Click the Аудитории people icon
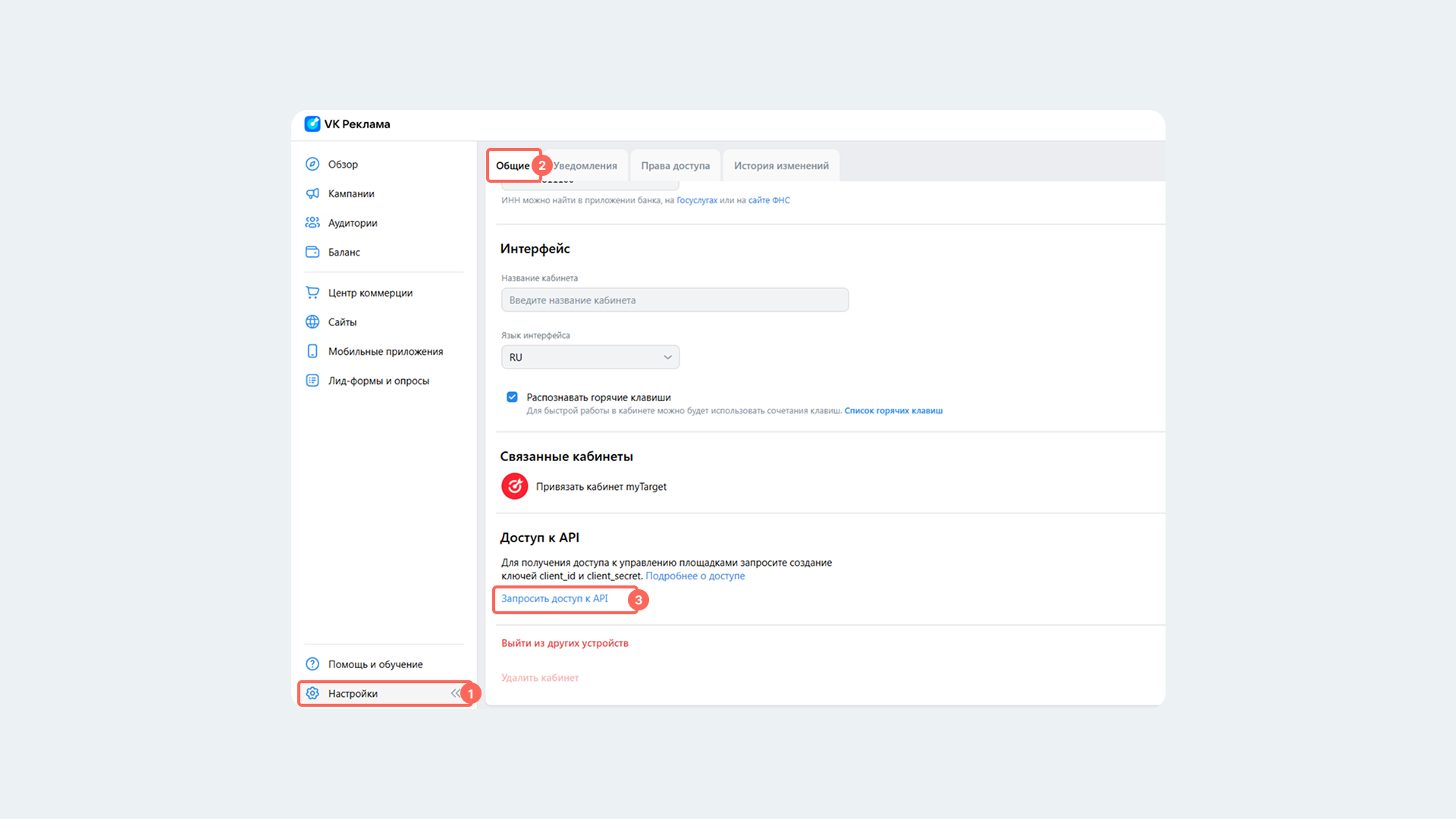This screenshot has width=1456, height=819. (312, 222)
